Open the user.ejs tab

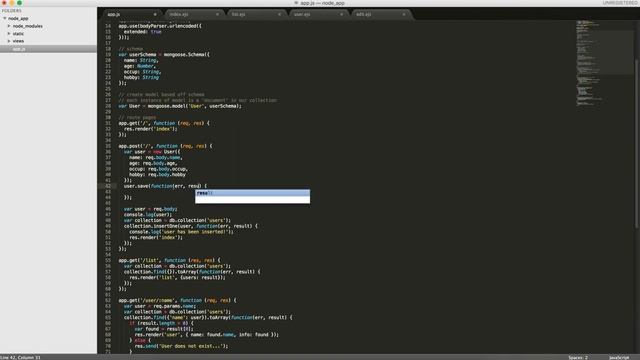[x=302, y=14]
